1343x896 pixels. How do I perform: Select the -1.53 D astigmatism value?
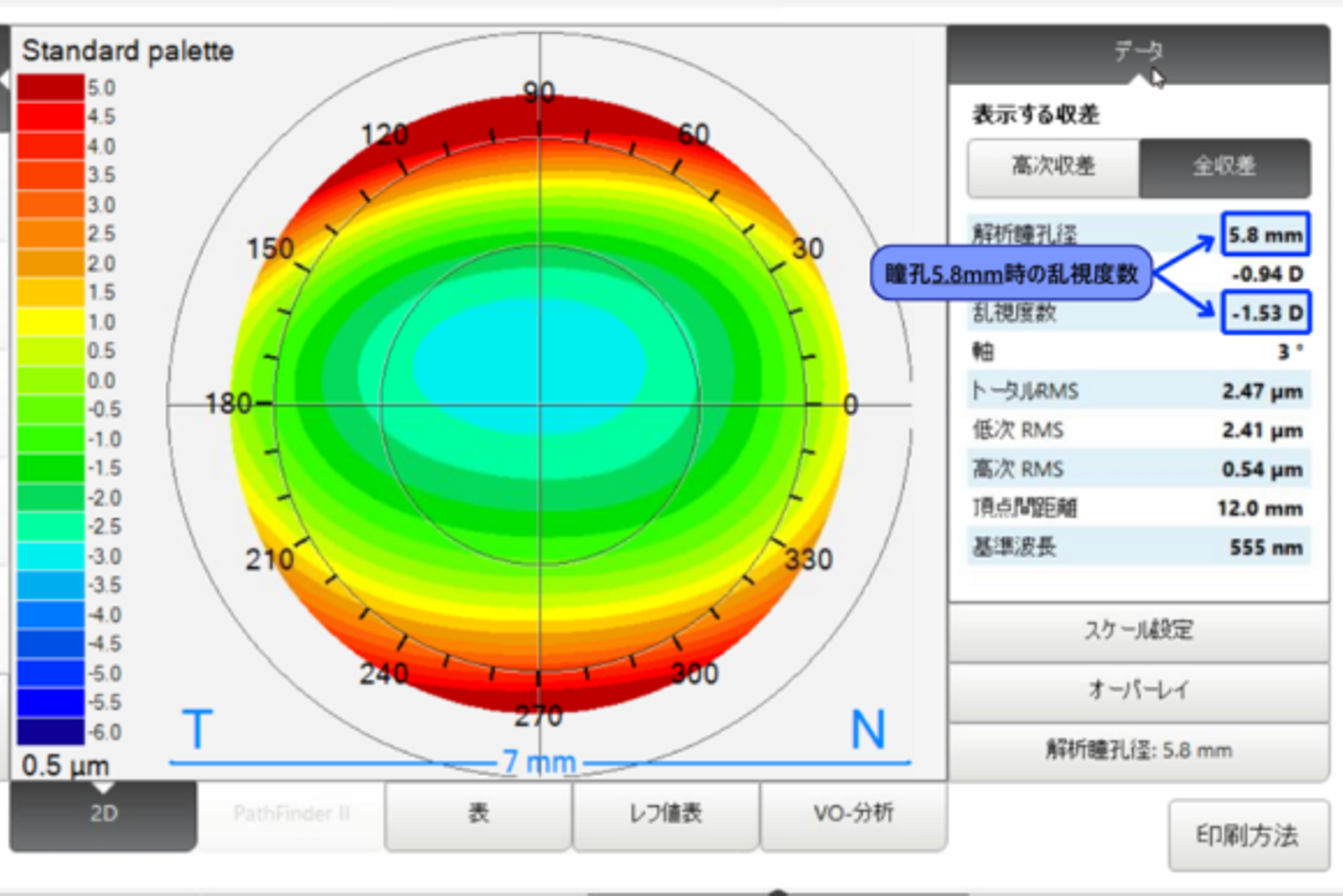[1267, 313]
